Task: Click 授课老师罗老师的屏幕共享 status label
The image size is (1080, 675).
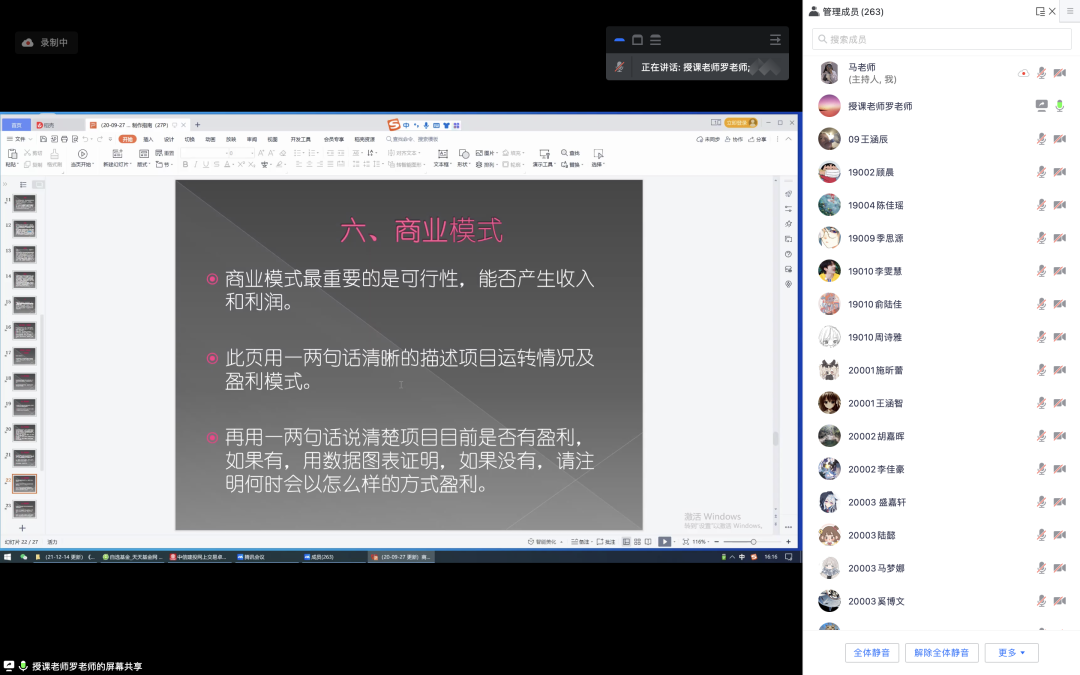Action: pos(87,666)
